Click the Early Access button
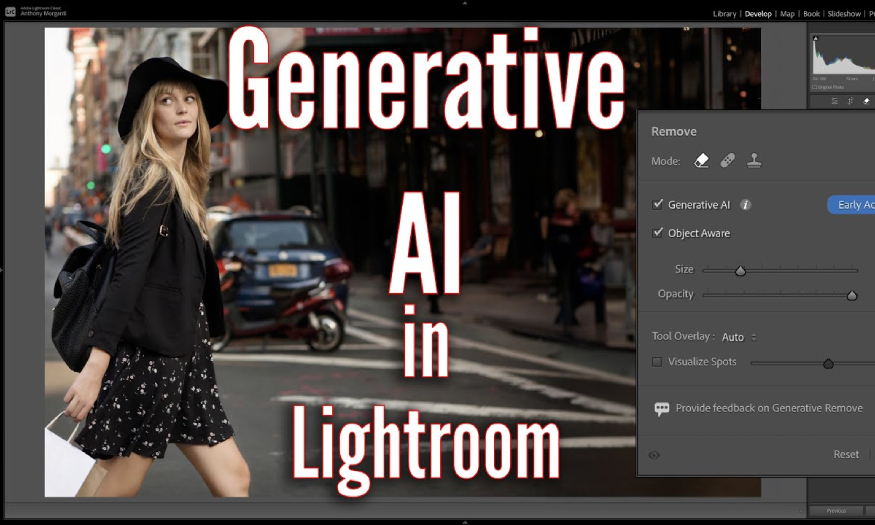The image size is (875, 525). [x=852, y=205]
